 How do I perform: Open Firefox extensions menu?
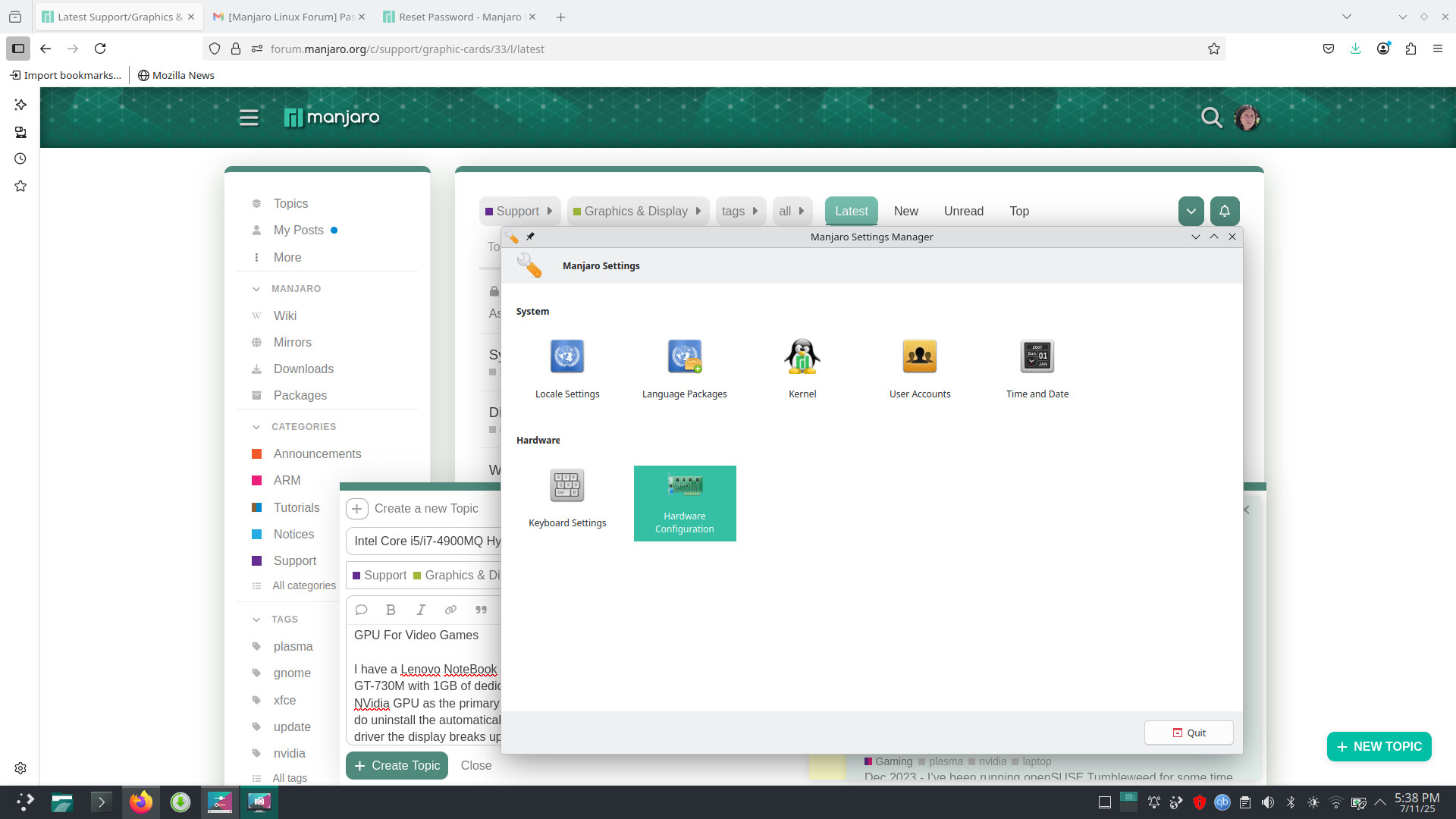(1410, 49)
